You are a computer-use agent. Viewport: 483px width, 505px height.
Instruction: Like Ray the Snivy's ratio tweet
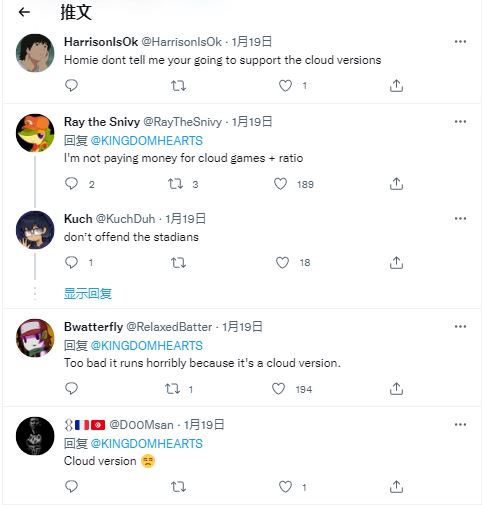tap(280, 184)
